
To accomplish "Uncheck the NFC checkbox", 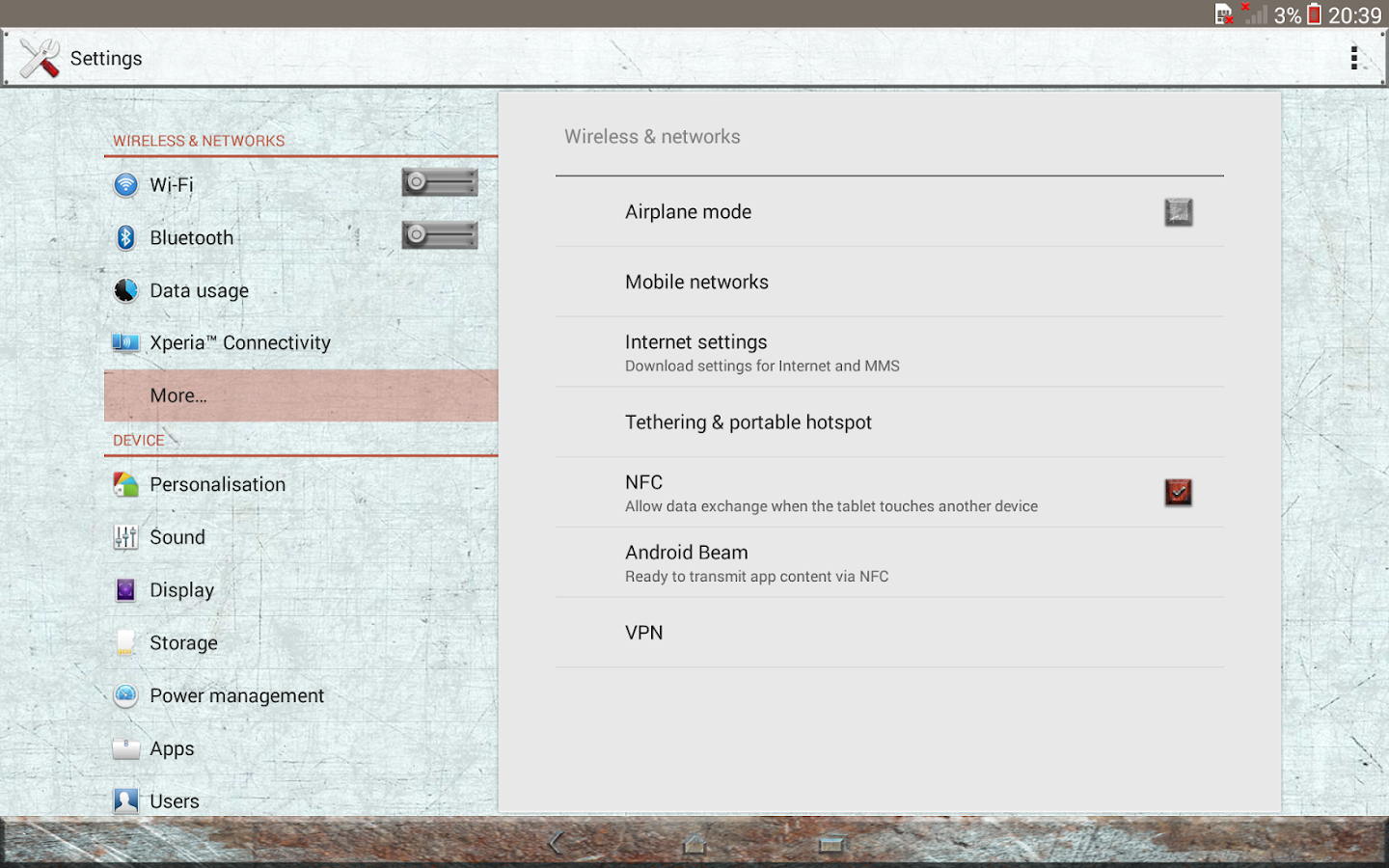I will click(x=1179, y=493).
